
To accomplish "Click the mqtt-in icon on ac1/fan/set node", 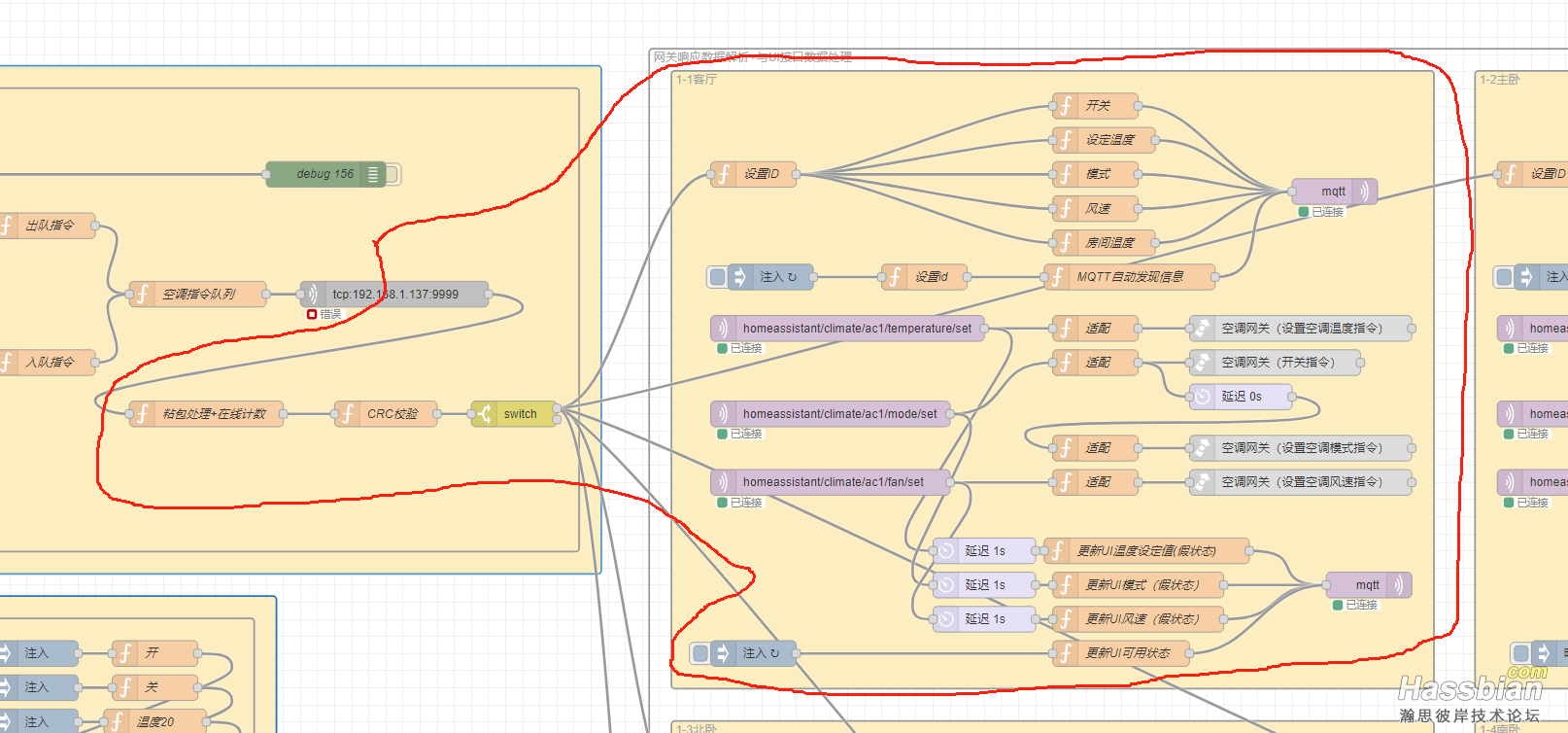I will [x=724, y=482].
